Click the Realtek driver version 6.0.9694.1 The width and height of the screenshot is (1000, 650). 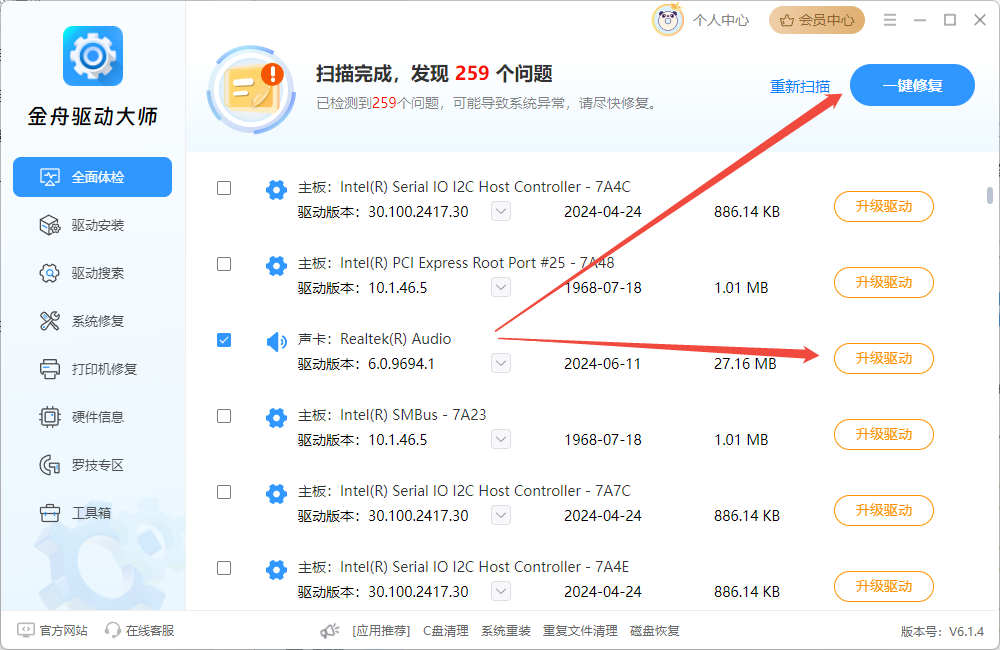coord(401,364)
